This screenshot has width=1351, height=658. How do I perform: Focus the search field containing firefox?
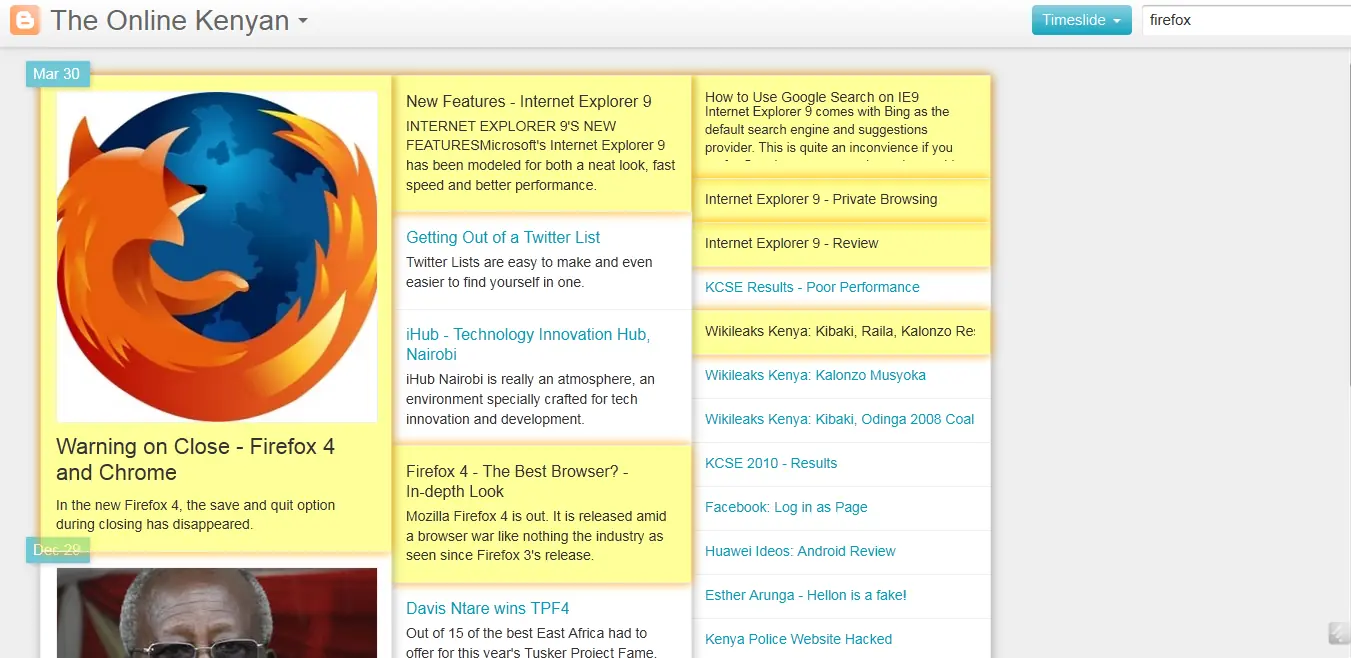click(1246, 20)
